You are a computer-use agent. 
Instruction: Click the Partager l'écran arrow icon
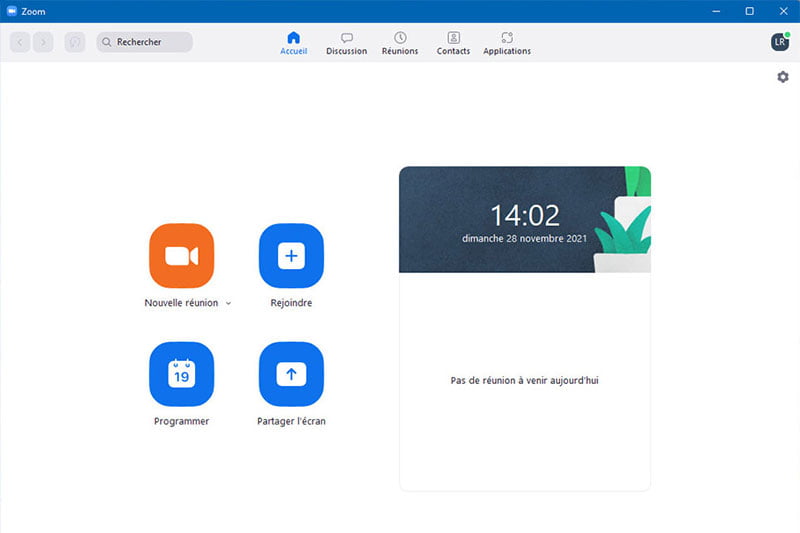(x=291, y=374)
